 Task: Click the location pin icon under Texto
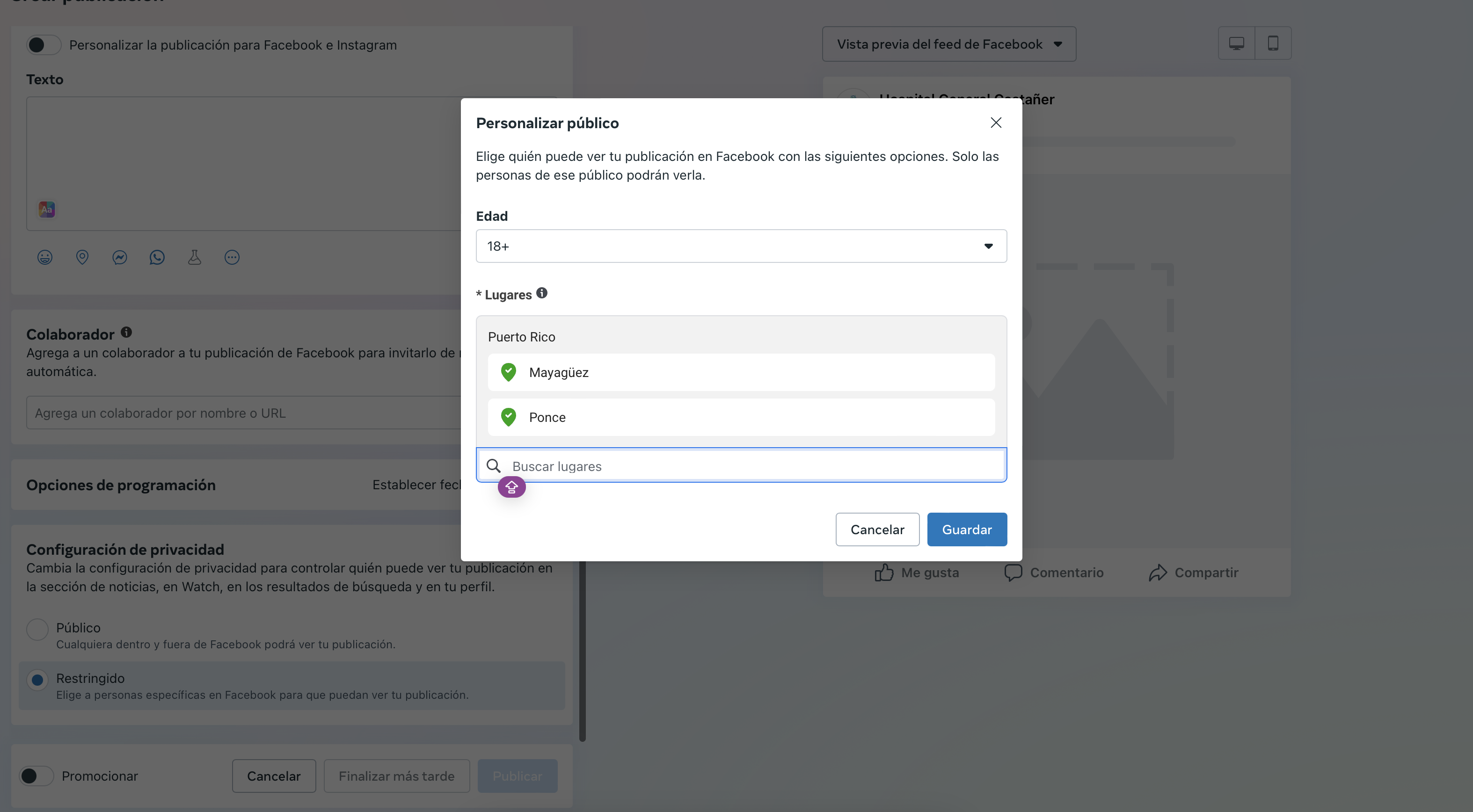[82, 257]
